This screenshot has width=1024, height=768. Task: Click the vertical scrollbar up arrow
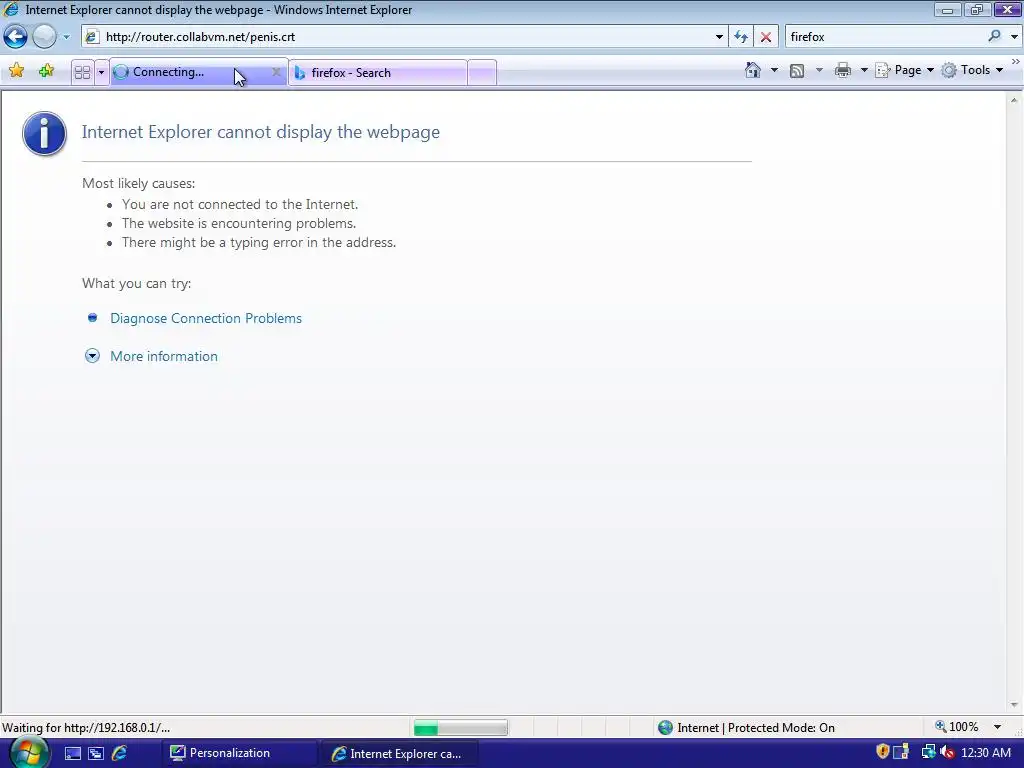pos(1014,101)
